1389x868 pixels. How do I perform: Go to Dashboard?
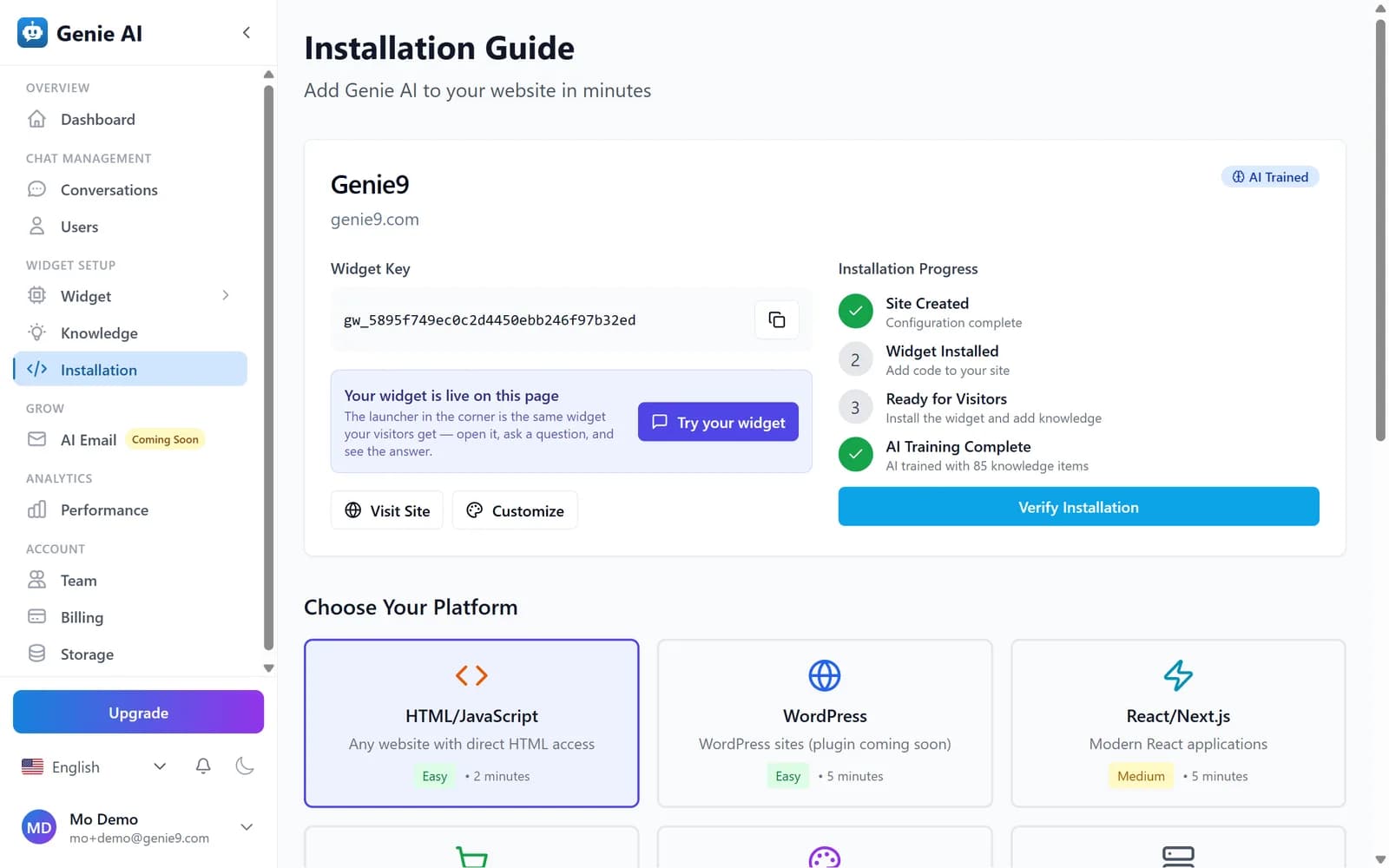click(130, 119)
